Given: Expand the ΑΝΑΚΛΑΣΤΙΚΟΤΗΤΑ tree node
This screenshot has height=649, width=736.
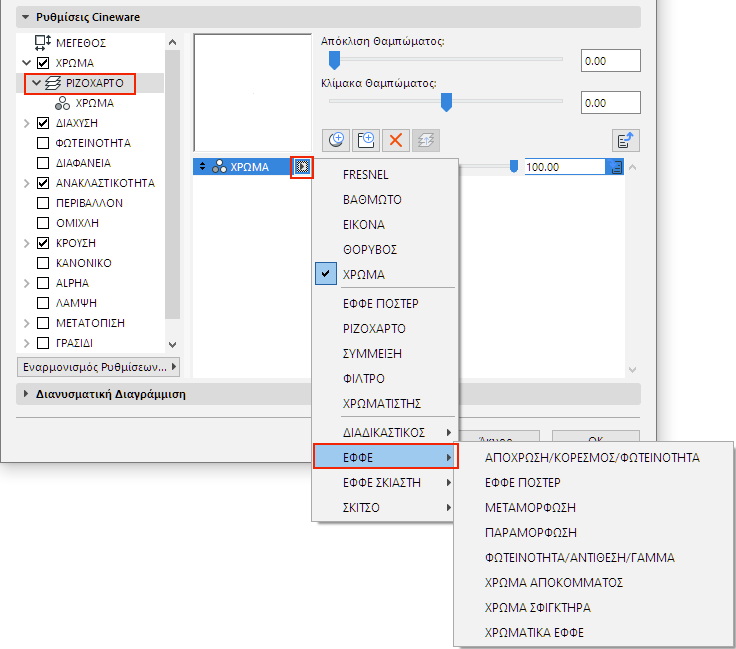Looking at the screenshot, I should click(x=27, y=183).
